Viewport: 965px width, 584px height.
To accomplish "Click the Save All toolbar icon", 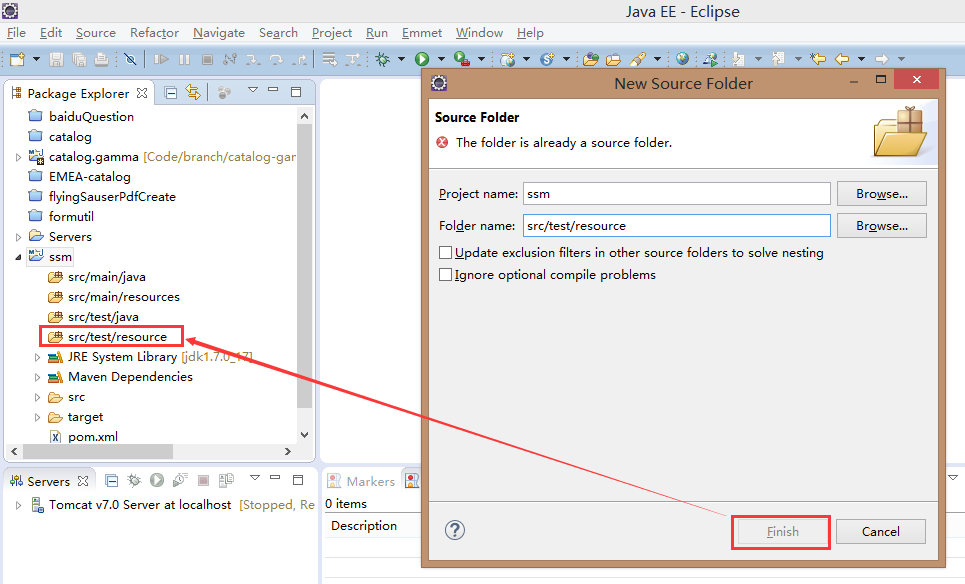I will [x=79, y=59].
